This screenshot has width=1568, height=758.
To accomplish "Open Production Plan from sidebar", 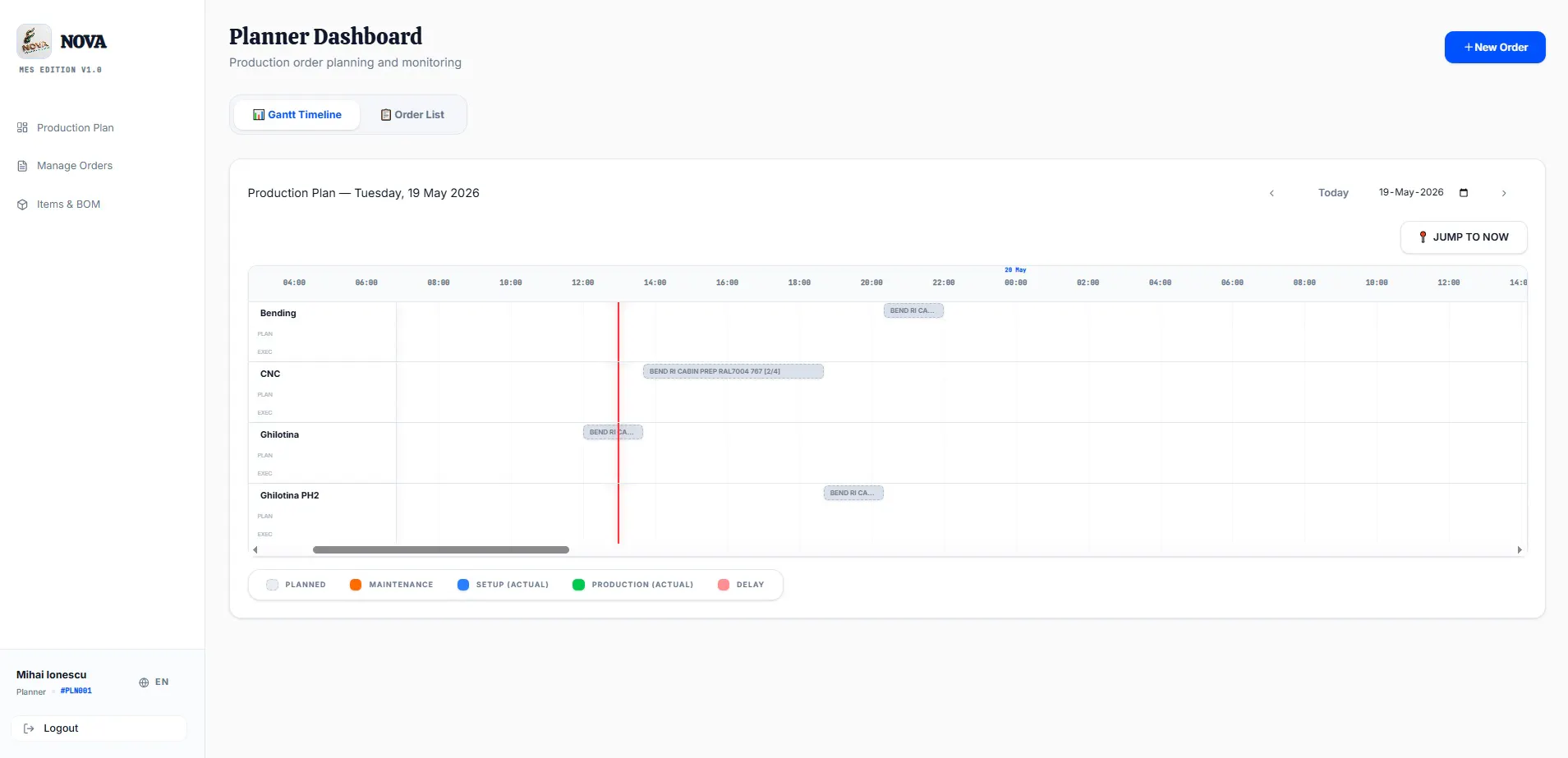I will pos(75,128).
